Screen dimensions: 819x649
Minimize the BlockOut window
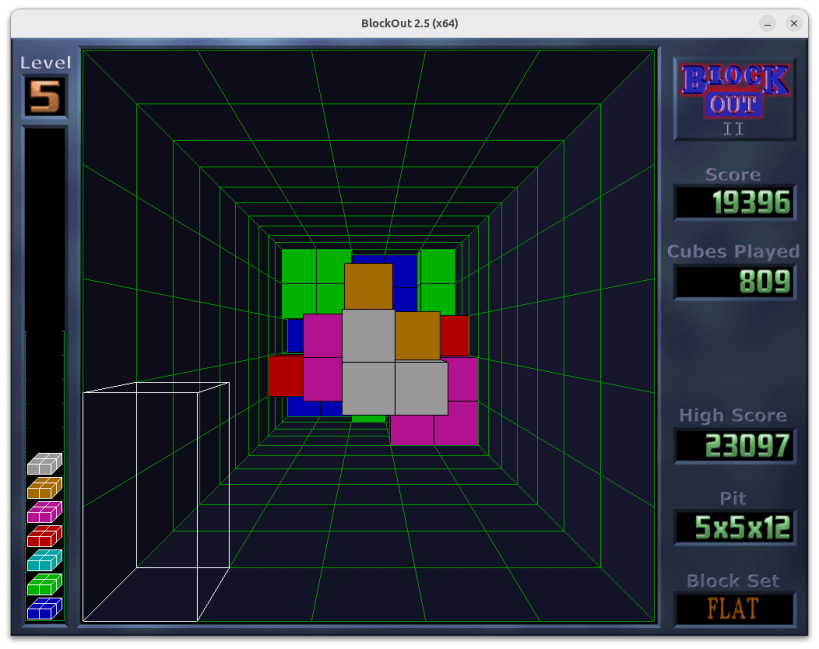[x=767, y=23]
